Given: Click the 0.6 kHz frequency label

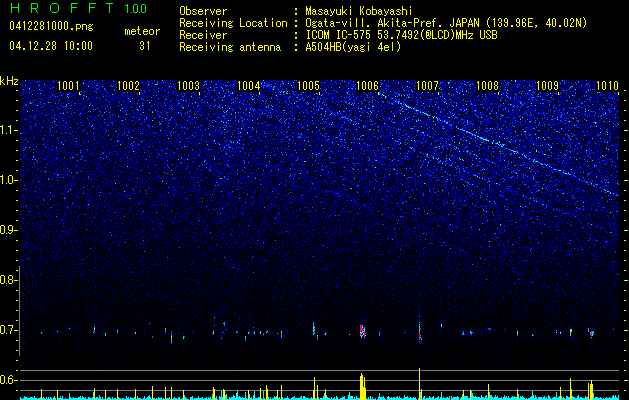Looking at the screenshot, I should [8, 380].
